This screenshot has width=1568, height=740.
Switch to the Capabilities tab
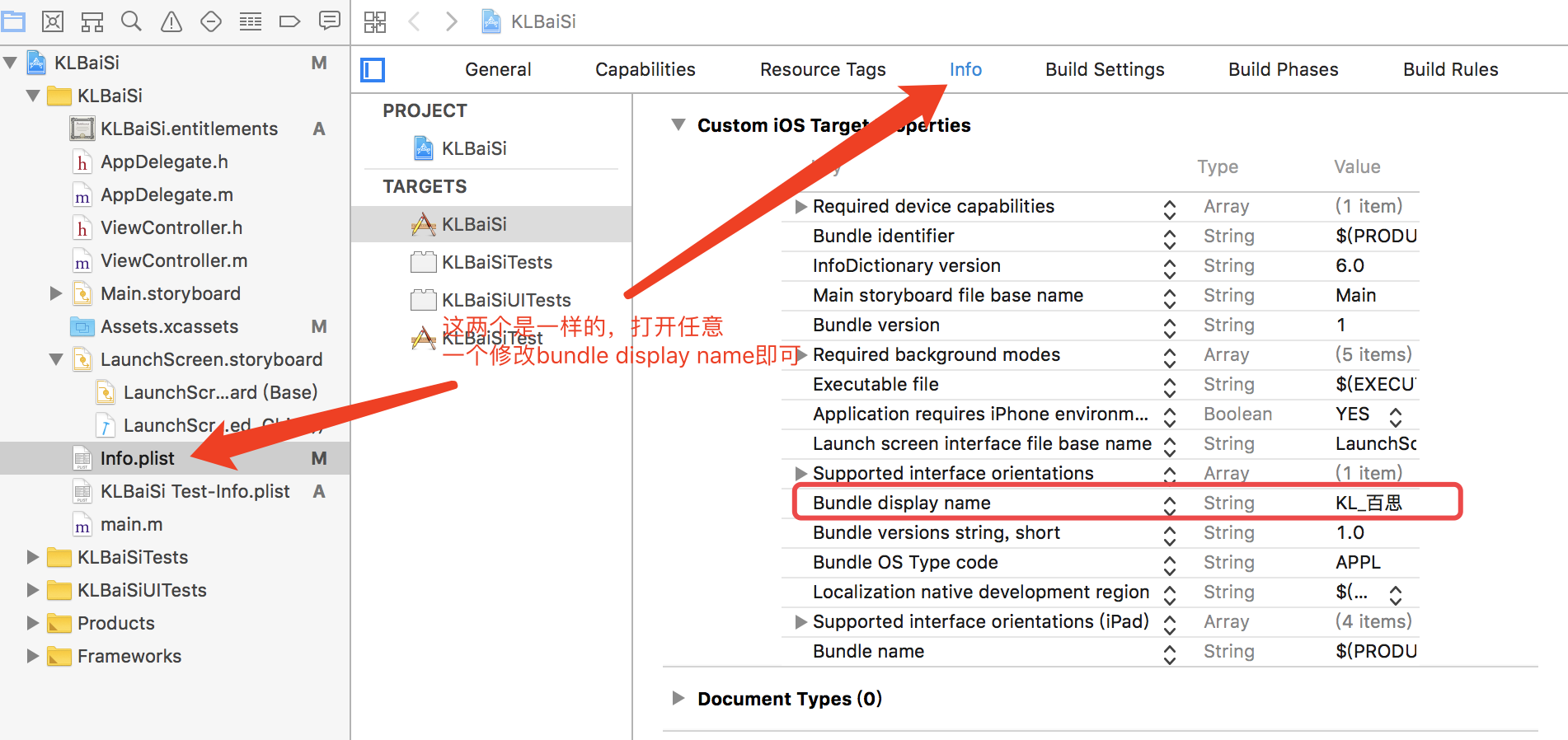click(646, 70)
